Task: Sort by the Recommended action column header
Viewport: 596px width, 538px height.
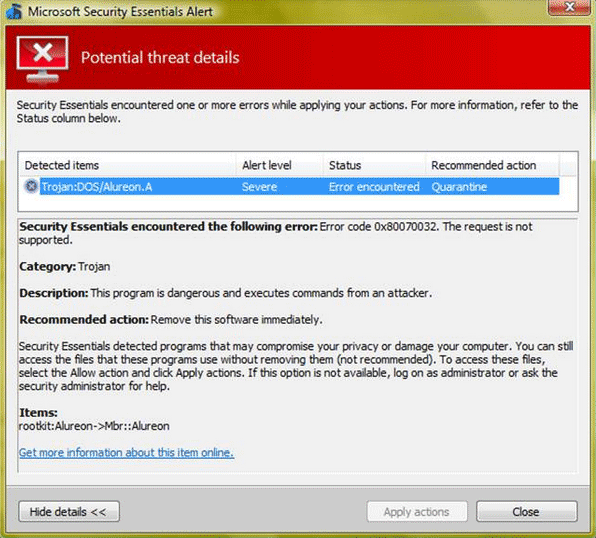Action: (x=492, y=165)
